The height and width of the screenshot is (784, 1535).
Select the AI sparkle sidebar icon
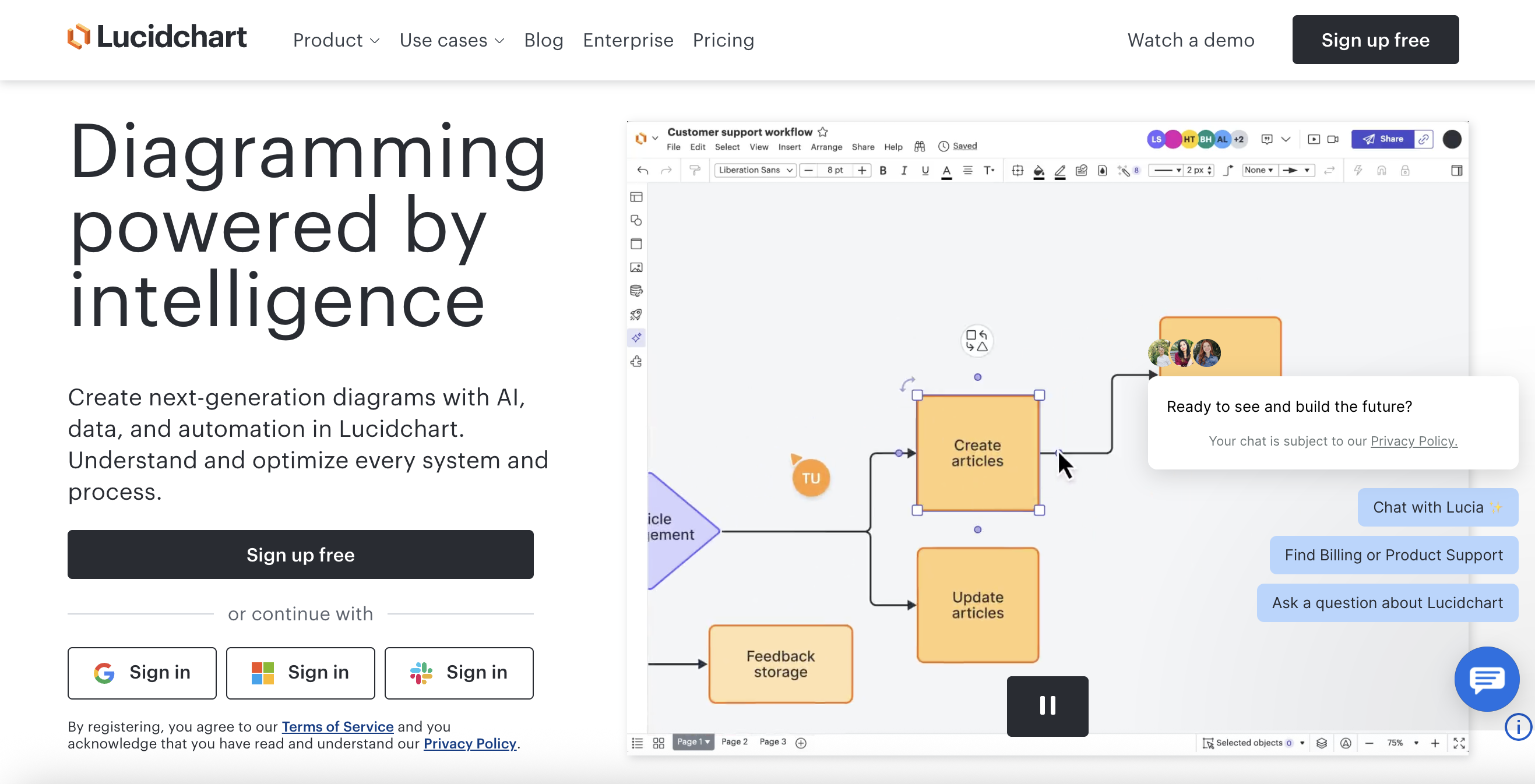coord(636,338)
